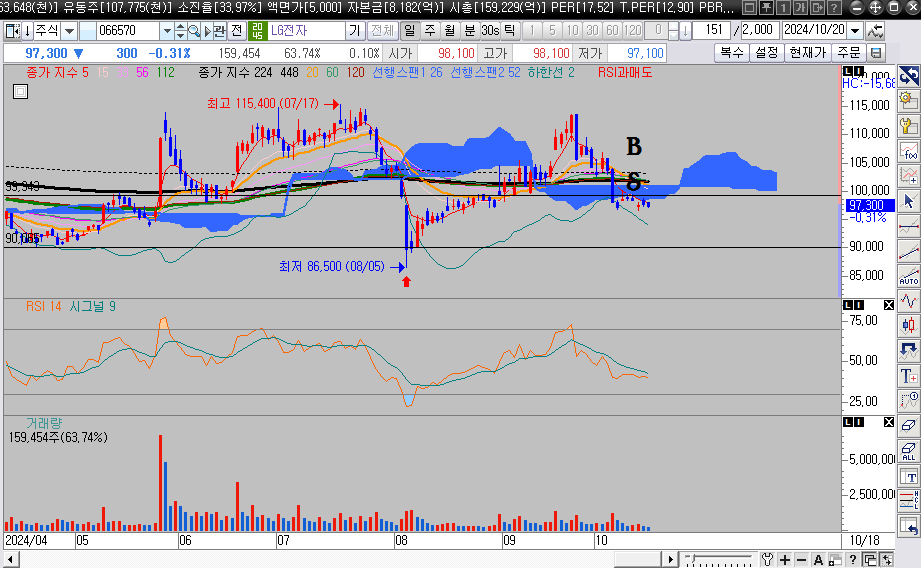The image size is (921, 568).
Task: Select the arrow pointer tool
Action: point(909,201)
